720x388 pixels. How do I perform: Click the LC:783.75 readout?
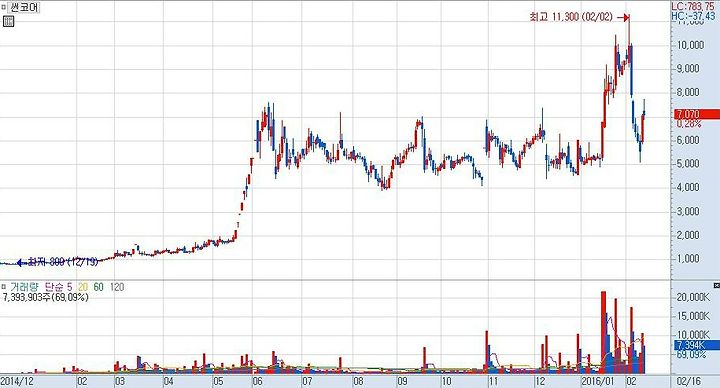point(693,7)
